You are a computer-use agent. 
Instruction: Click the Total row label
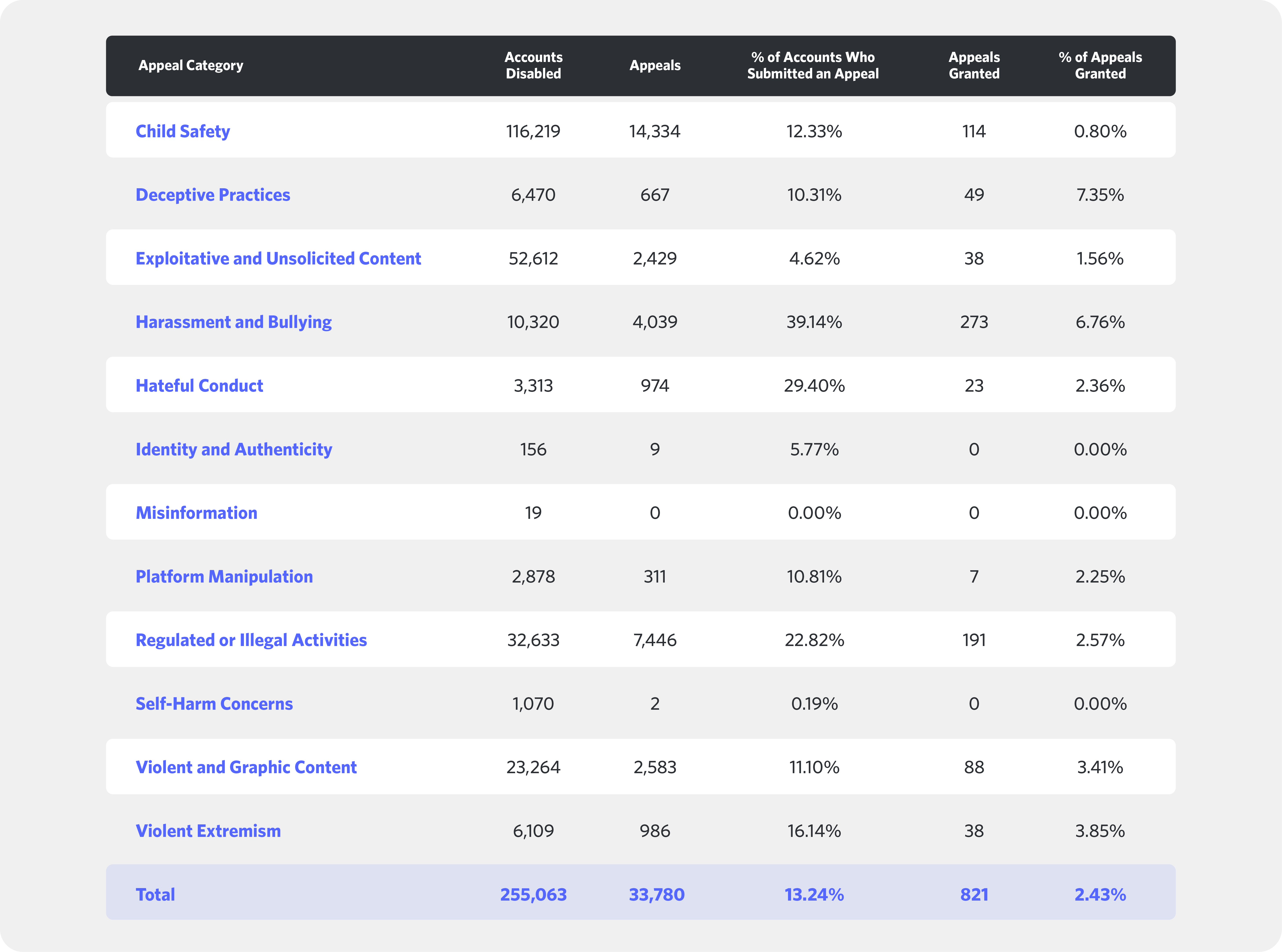[155, 894]
